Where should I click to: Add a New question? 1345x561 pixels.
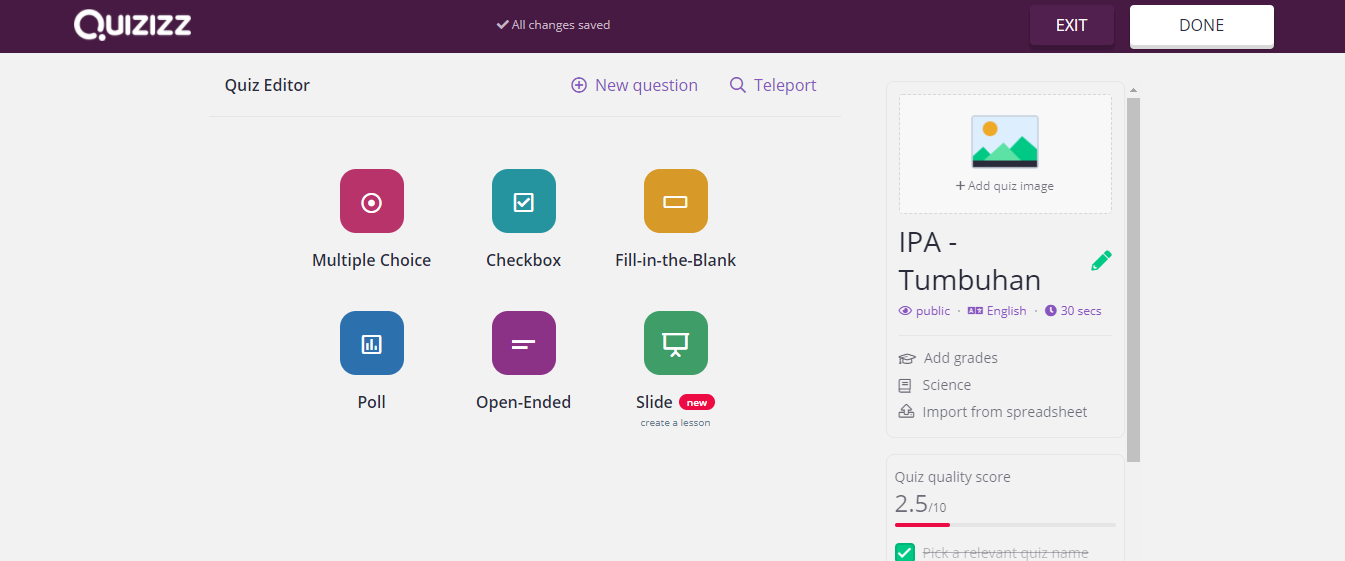[634, 85]
